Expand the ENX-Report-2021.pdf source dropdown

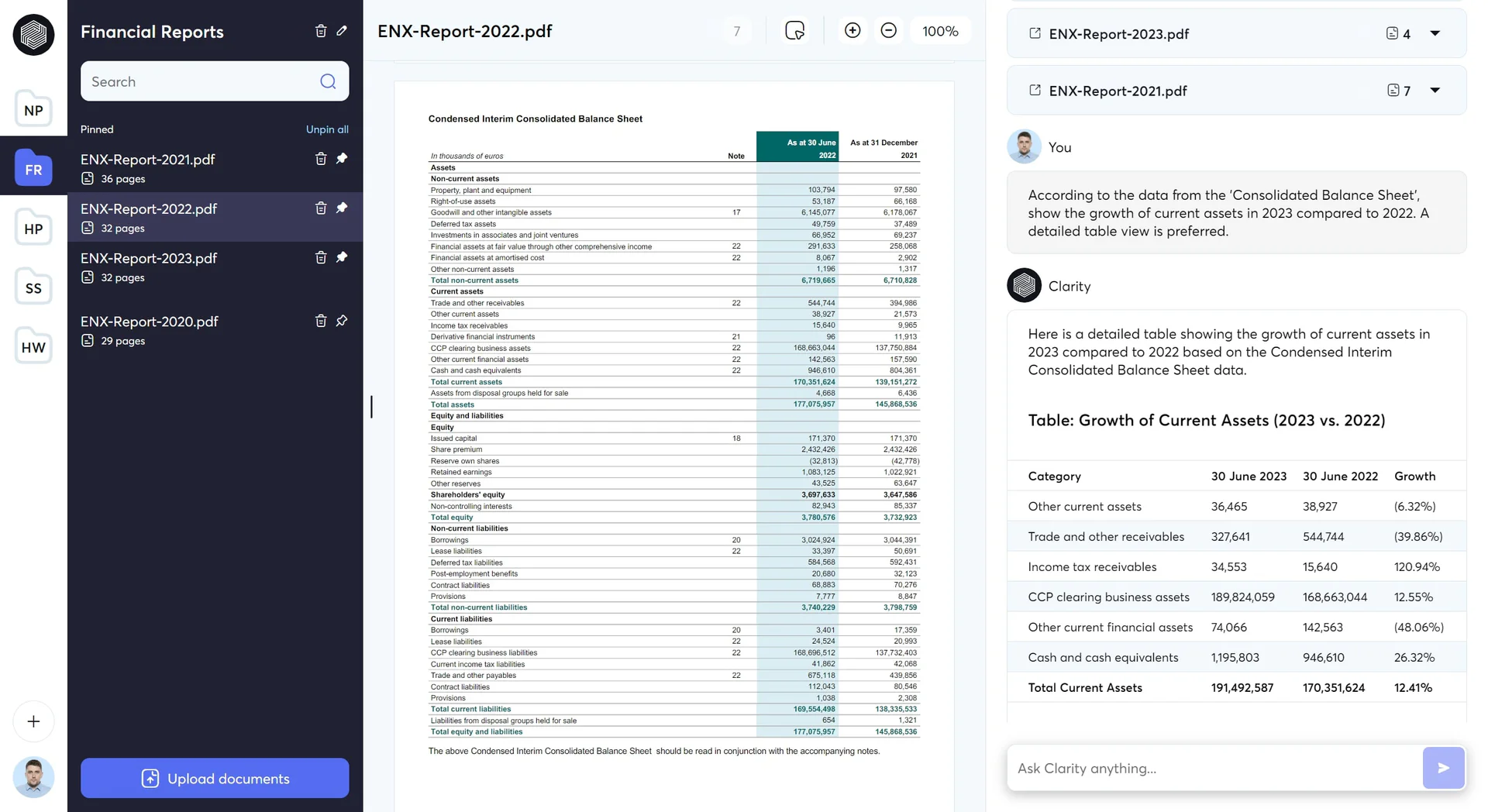coord(1435,91)
